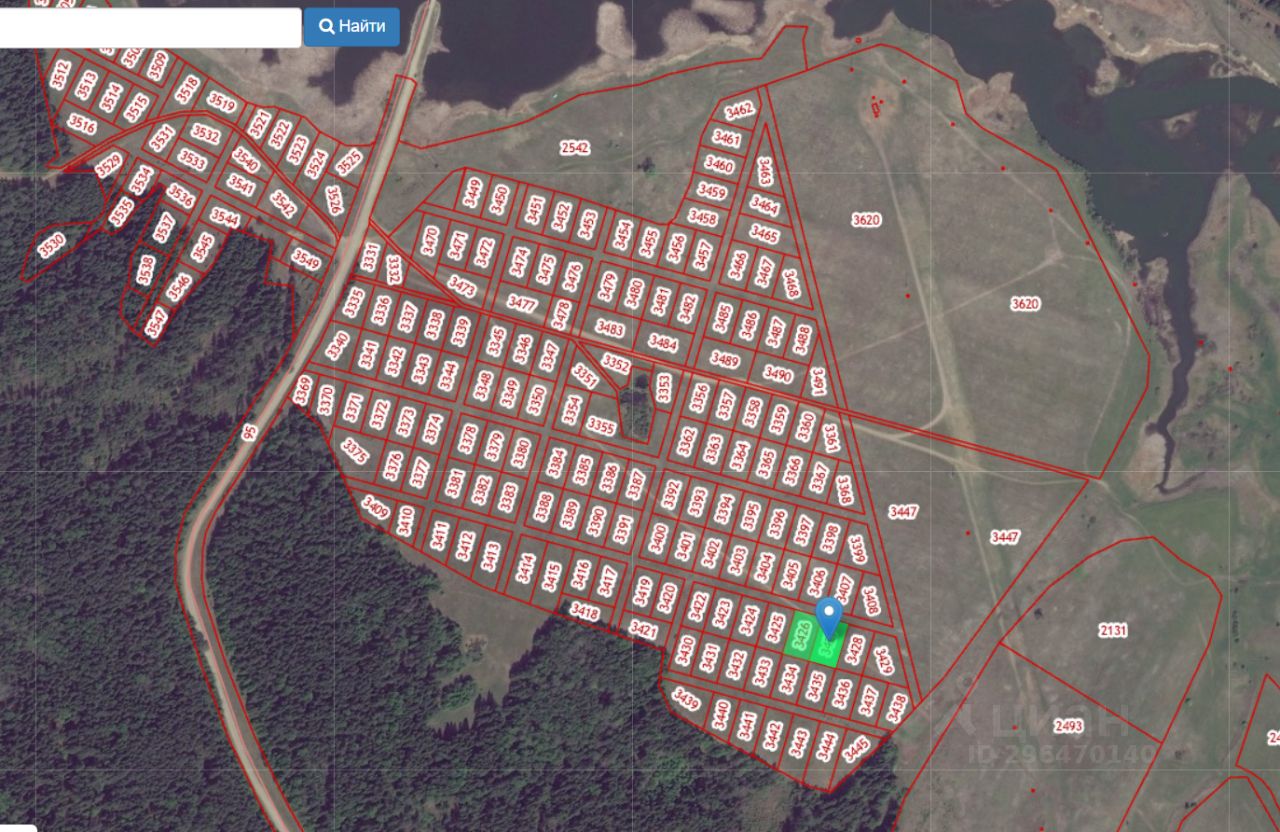Image resolution: width=1280 pixels, height=832 pixels.
Task: Select land parcel 2542
Action: [x=574, y=148]
